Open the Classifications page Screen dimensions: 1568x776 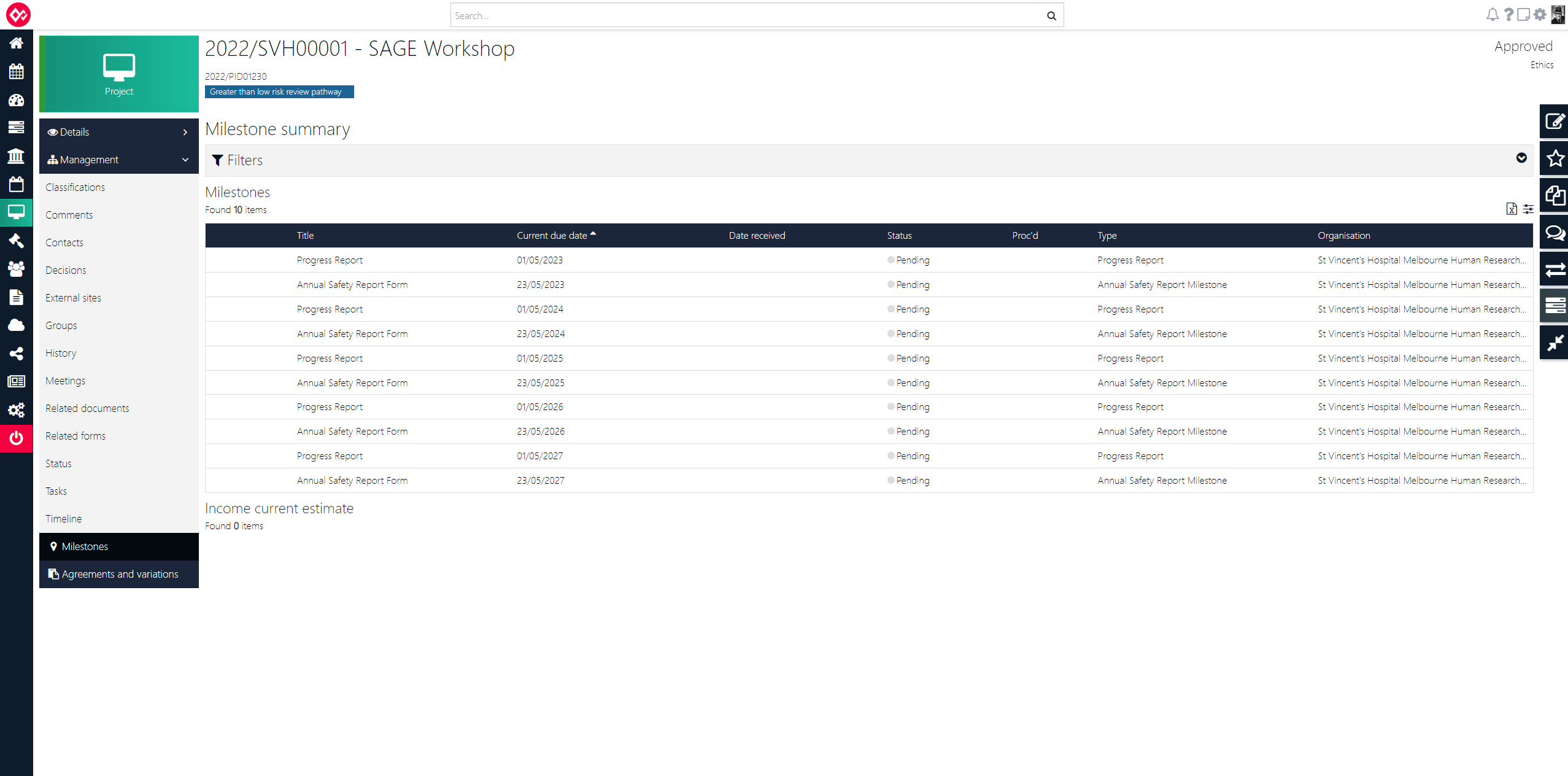point(75,187)
